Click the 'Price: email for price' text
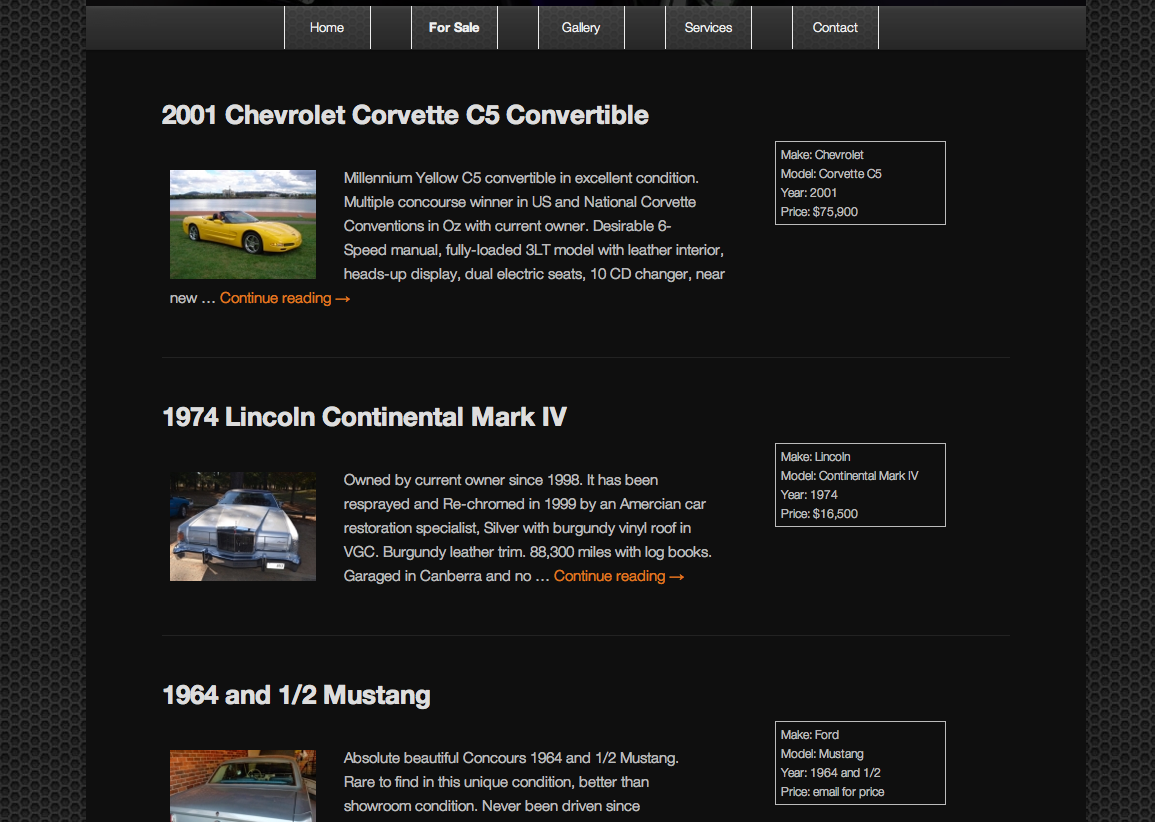Viewport: 1155px width, 822px height. pos(832,792)
